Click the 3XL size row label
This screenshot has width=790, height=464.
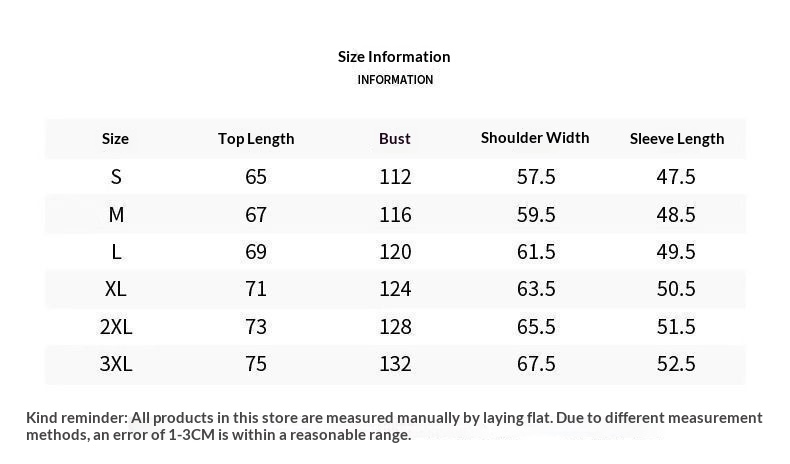pos(116,364)
